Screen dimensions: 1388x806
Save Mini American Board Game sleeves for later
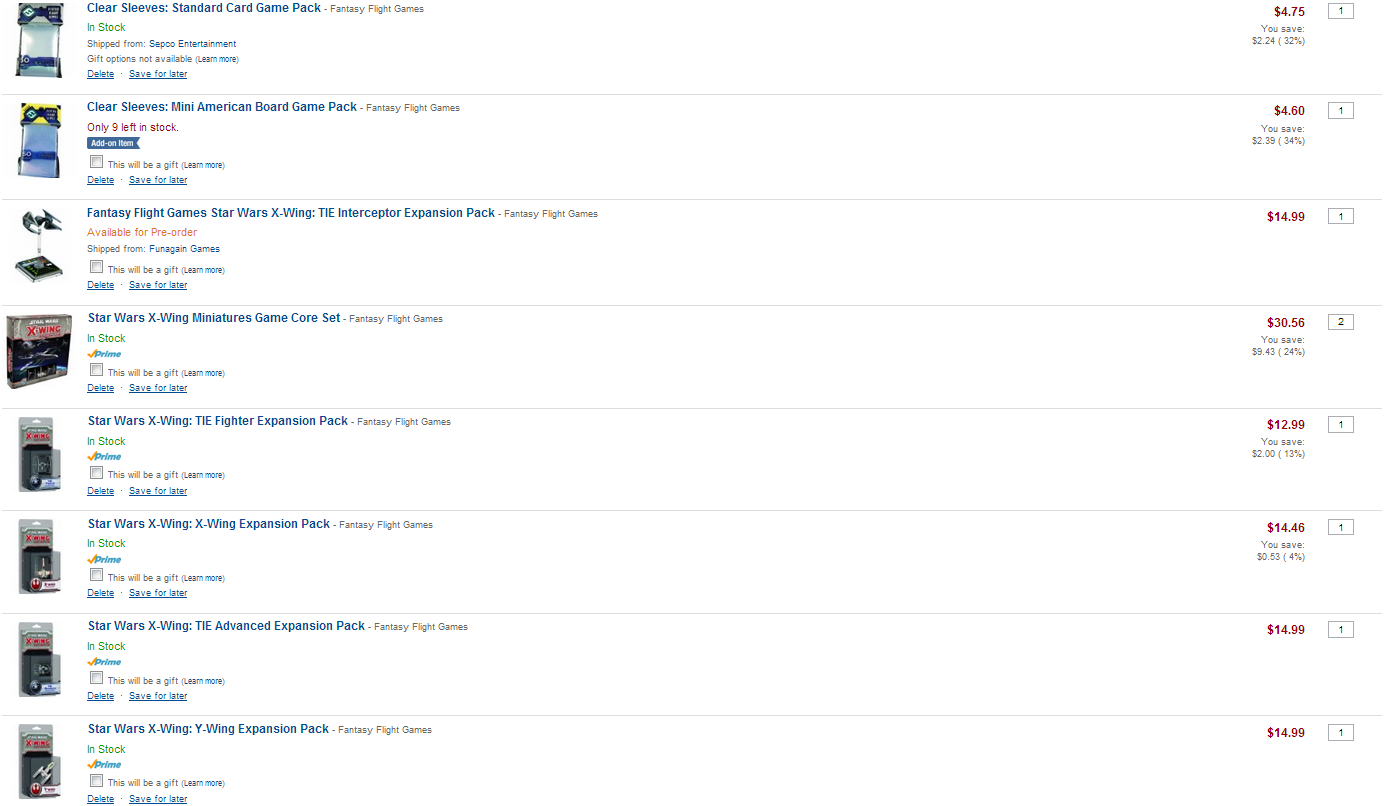pos(158,180)
